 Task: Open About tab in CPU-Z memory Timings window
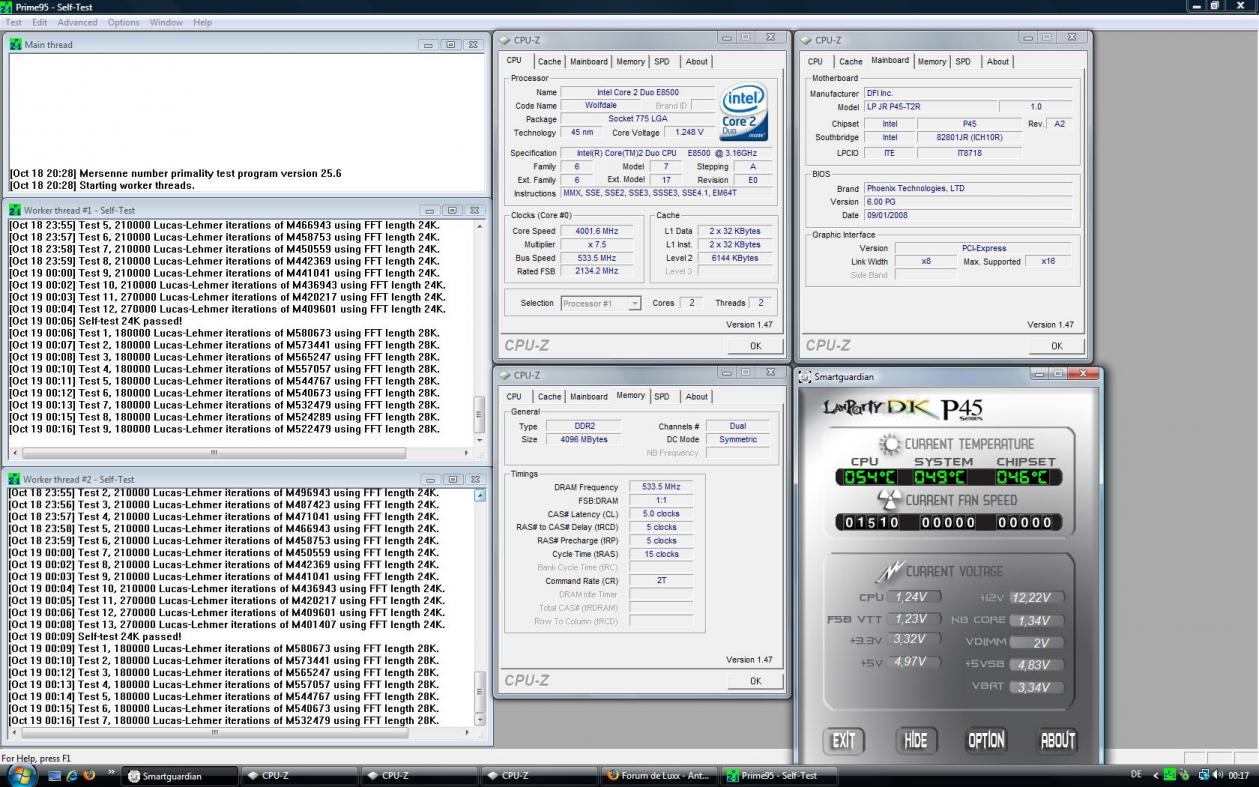[x=697, y=397]
